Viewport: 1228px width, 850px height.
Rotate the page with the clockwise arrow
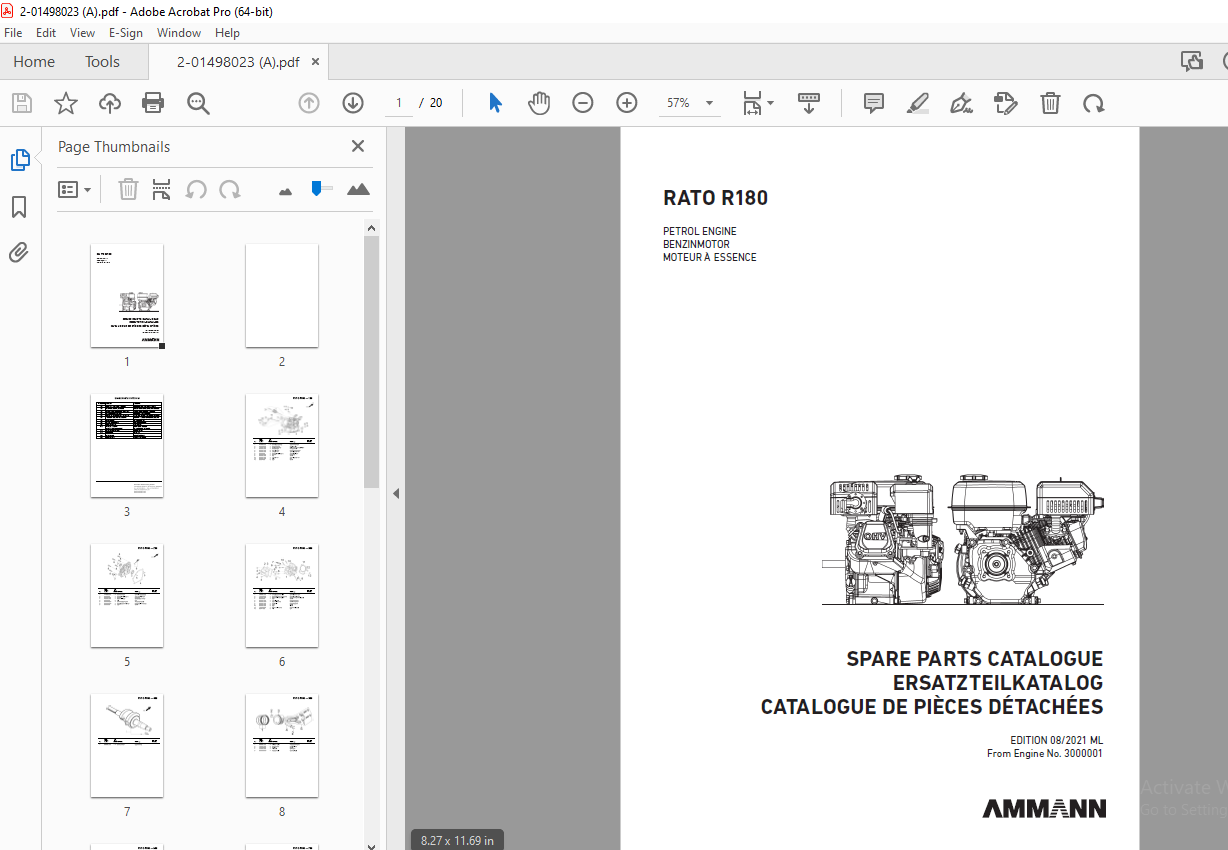point(1094,103)
